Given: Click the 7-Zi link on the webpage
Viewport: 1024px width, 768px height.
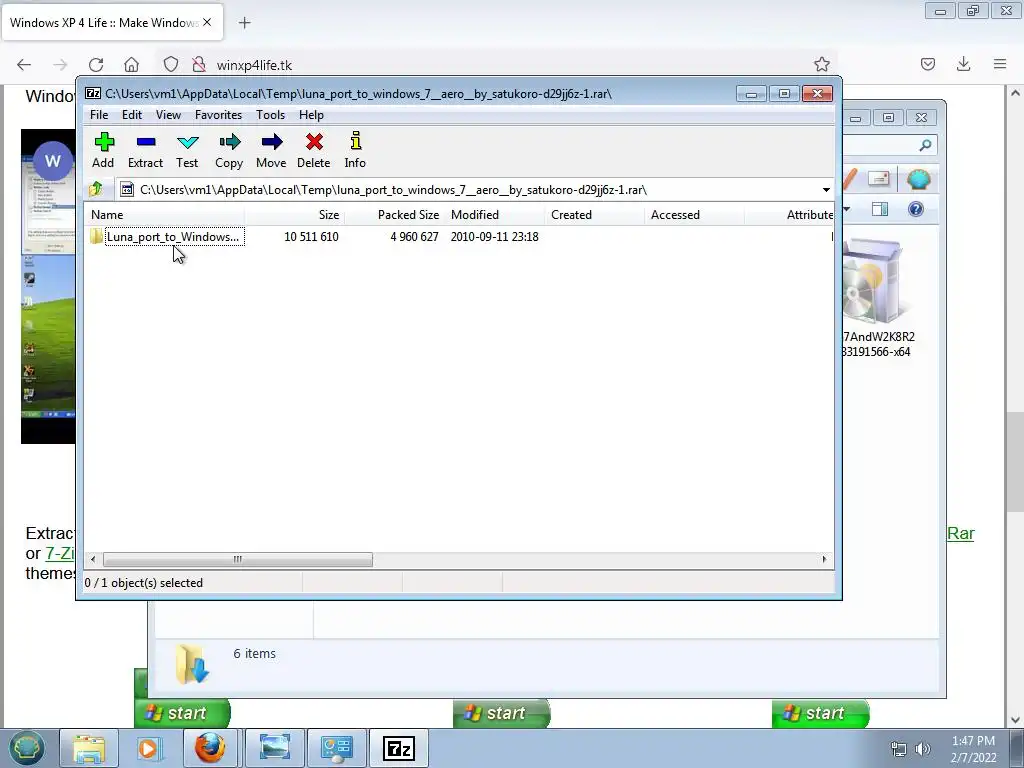Looking at the screenshot, I should pyautogui.click(x=59, y=554).
